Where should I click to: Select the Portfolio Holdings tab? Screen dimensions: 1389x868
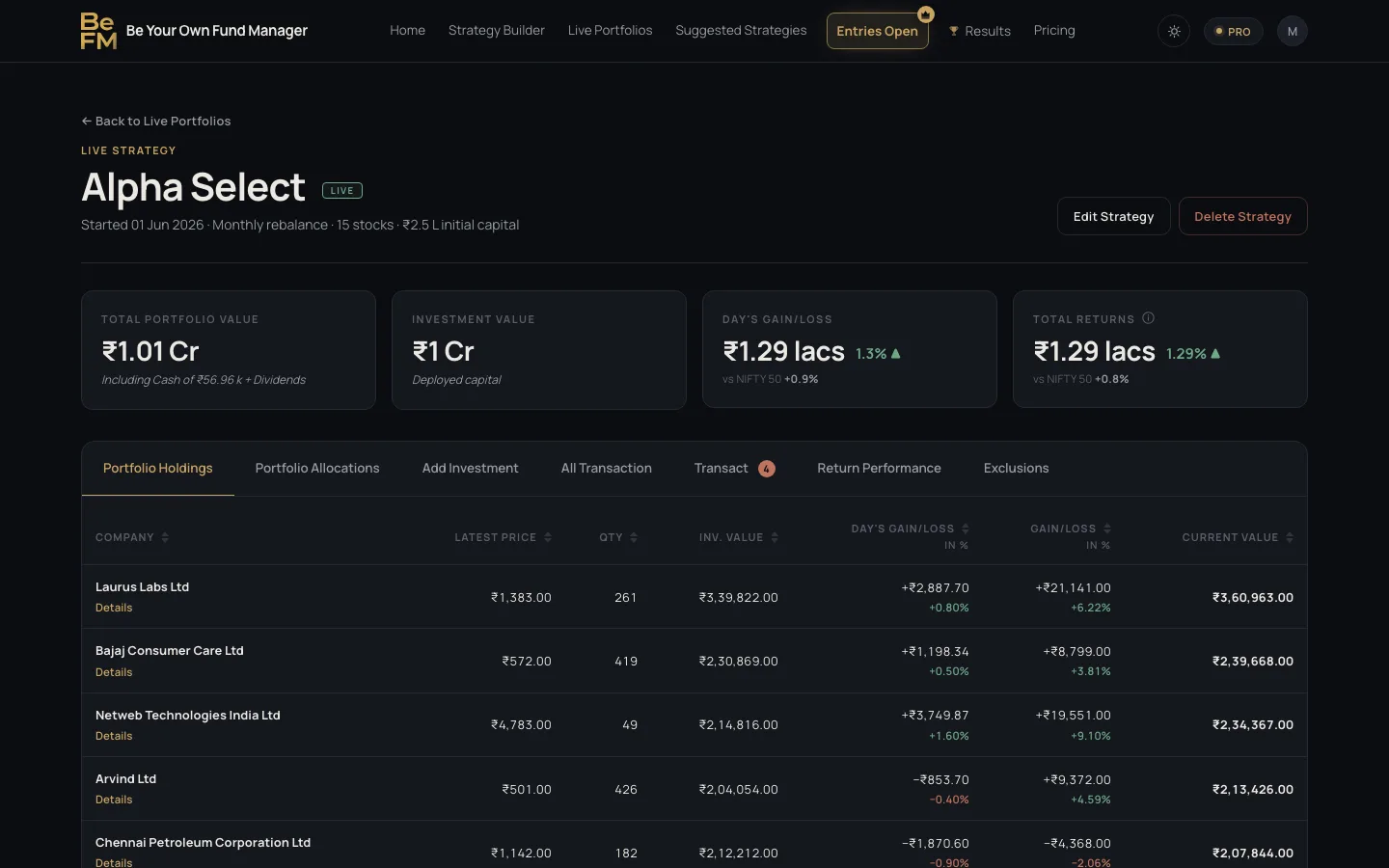click(x=158, y=469)
